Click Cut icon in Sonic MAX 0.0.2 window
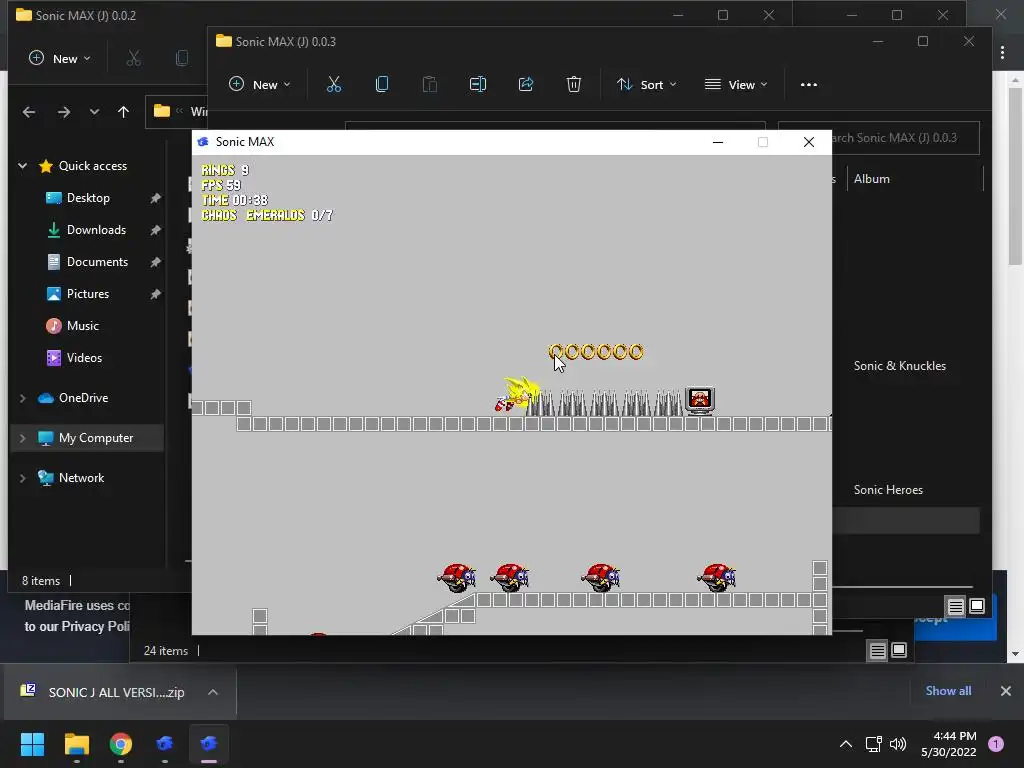The image size is (1024, 768). tap(133, 59)
